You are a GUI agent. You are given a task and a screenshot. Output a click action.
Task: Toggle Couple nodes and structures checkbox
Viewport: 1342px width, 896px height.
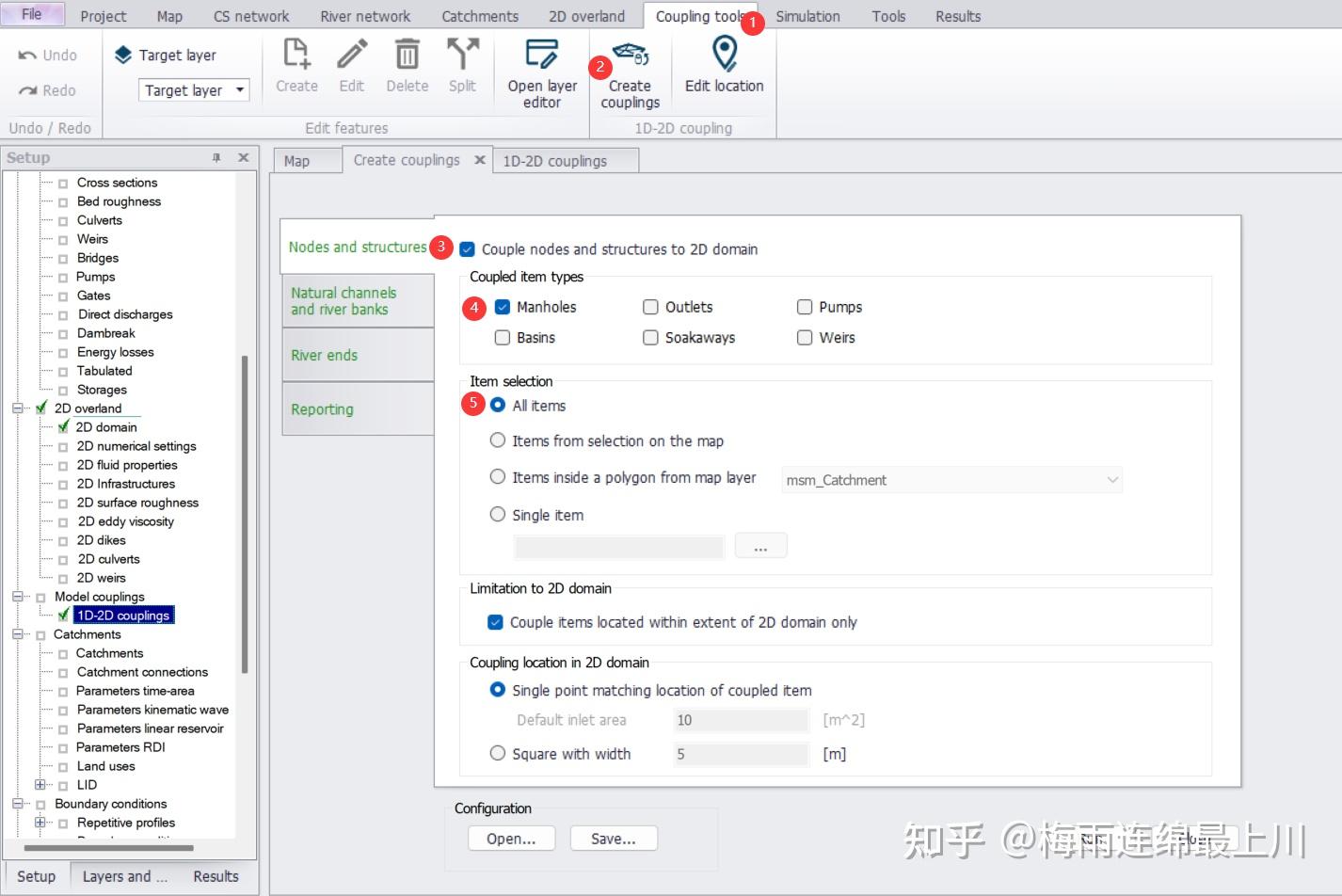[x=467, y=249]
